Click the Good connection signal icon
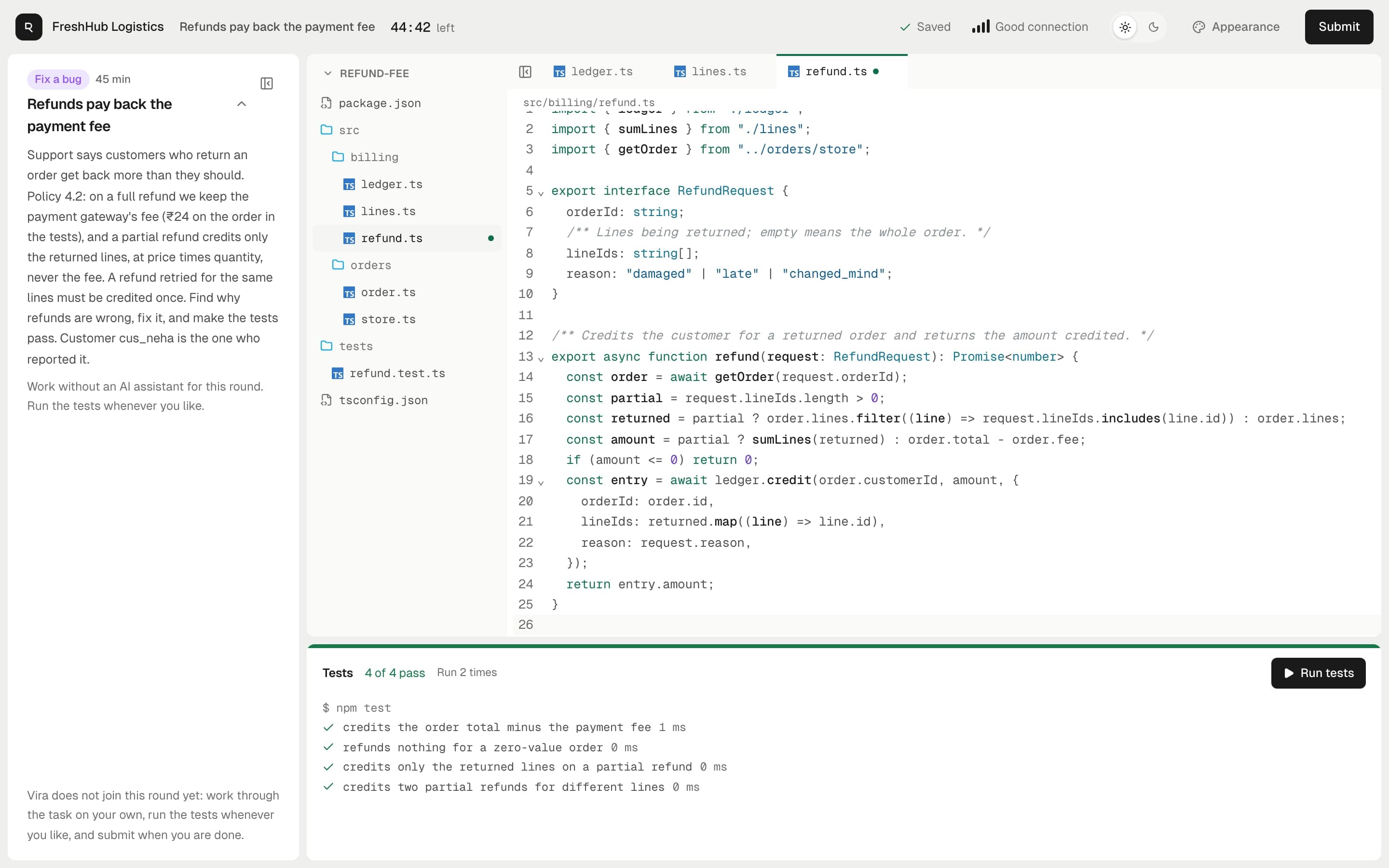The image size is (1389, 868). pyautogui.click(x=980, y=27)
